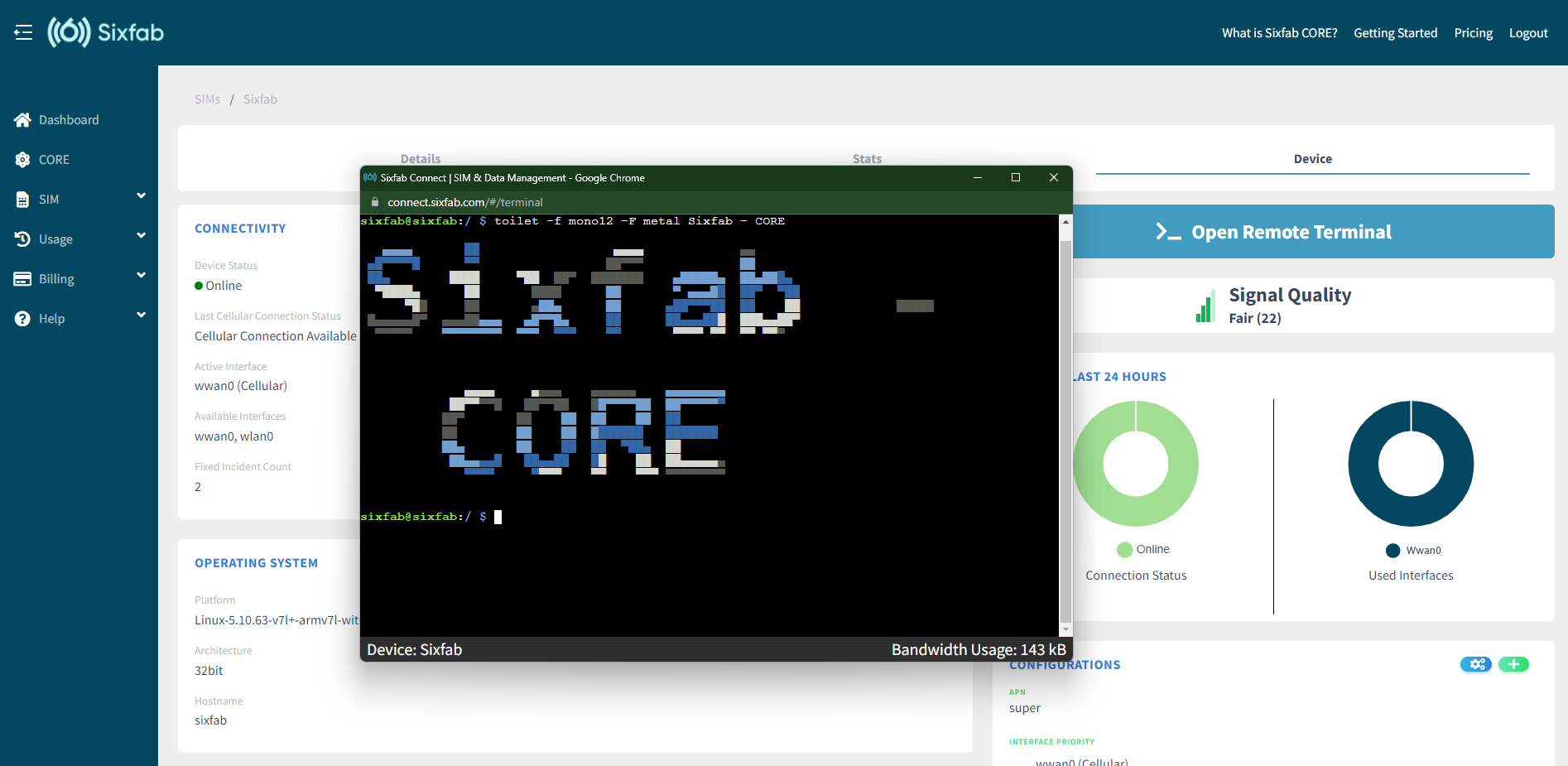Open the Billing sidebar menu

coord(56,279)
